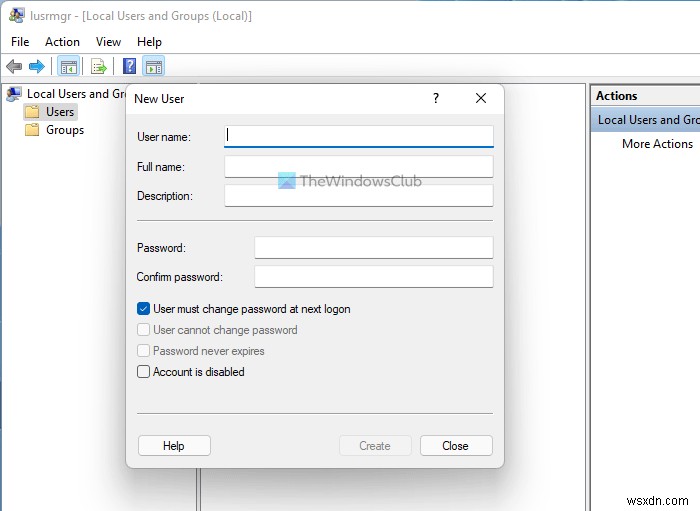
Task: Click the Export List toolbar icon
Action: 99,67
